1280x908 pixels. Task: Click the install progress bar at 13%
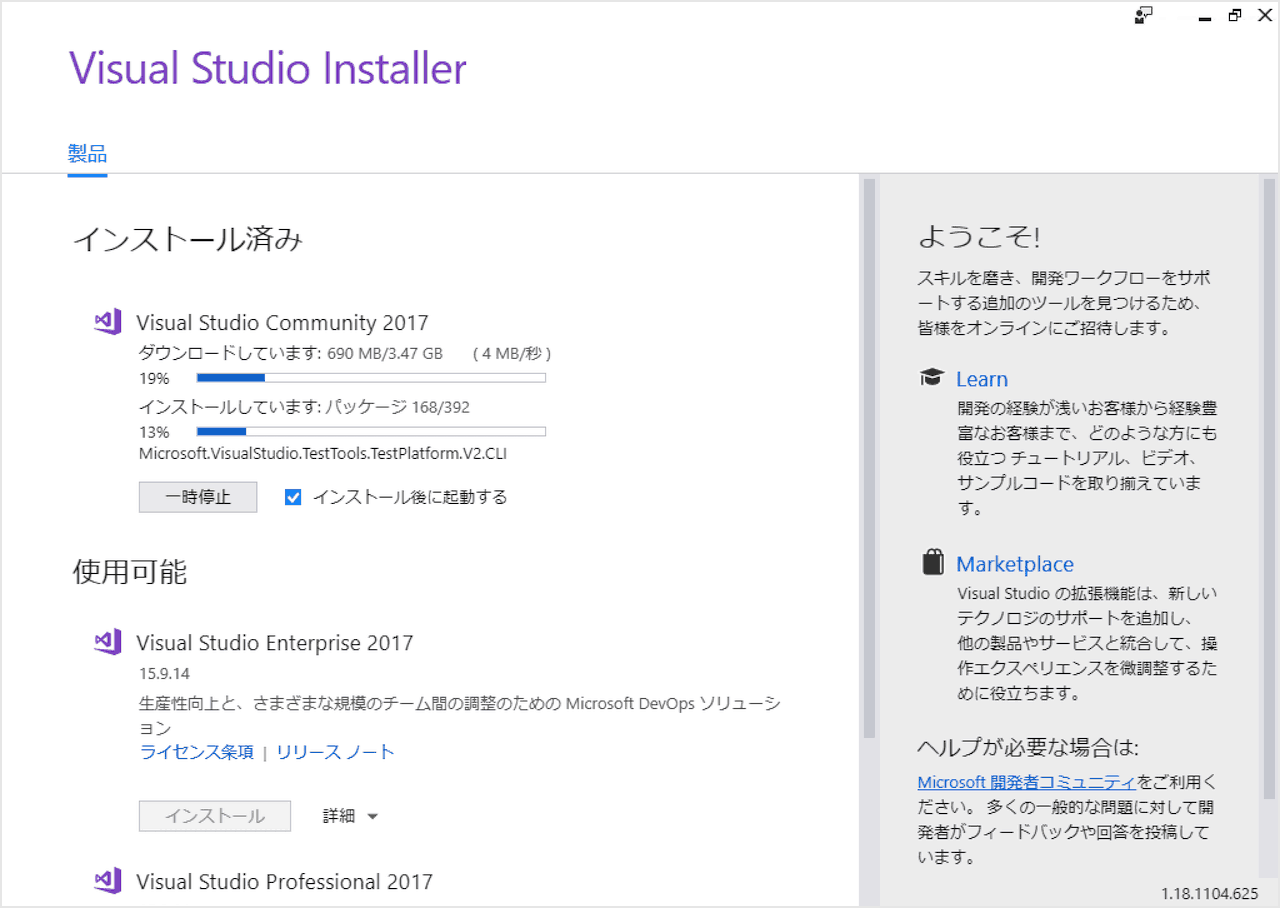[x=371, y=432]
